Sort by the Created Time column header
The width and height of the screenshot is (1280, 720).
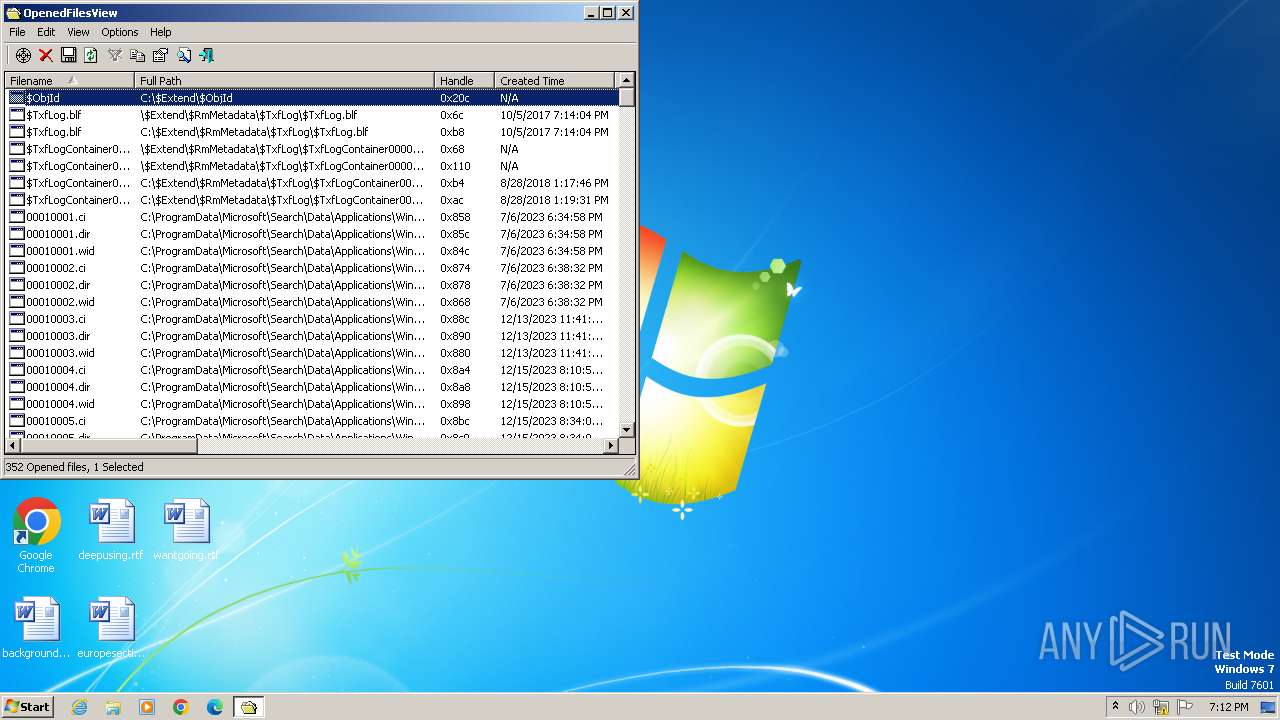pyautogui.click(x=555, y=80)
